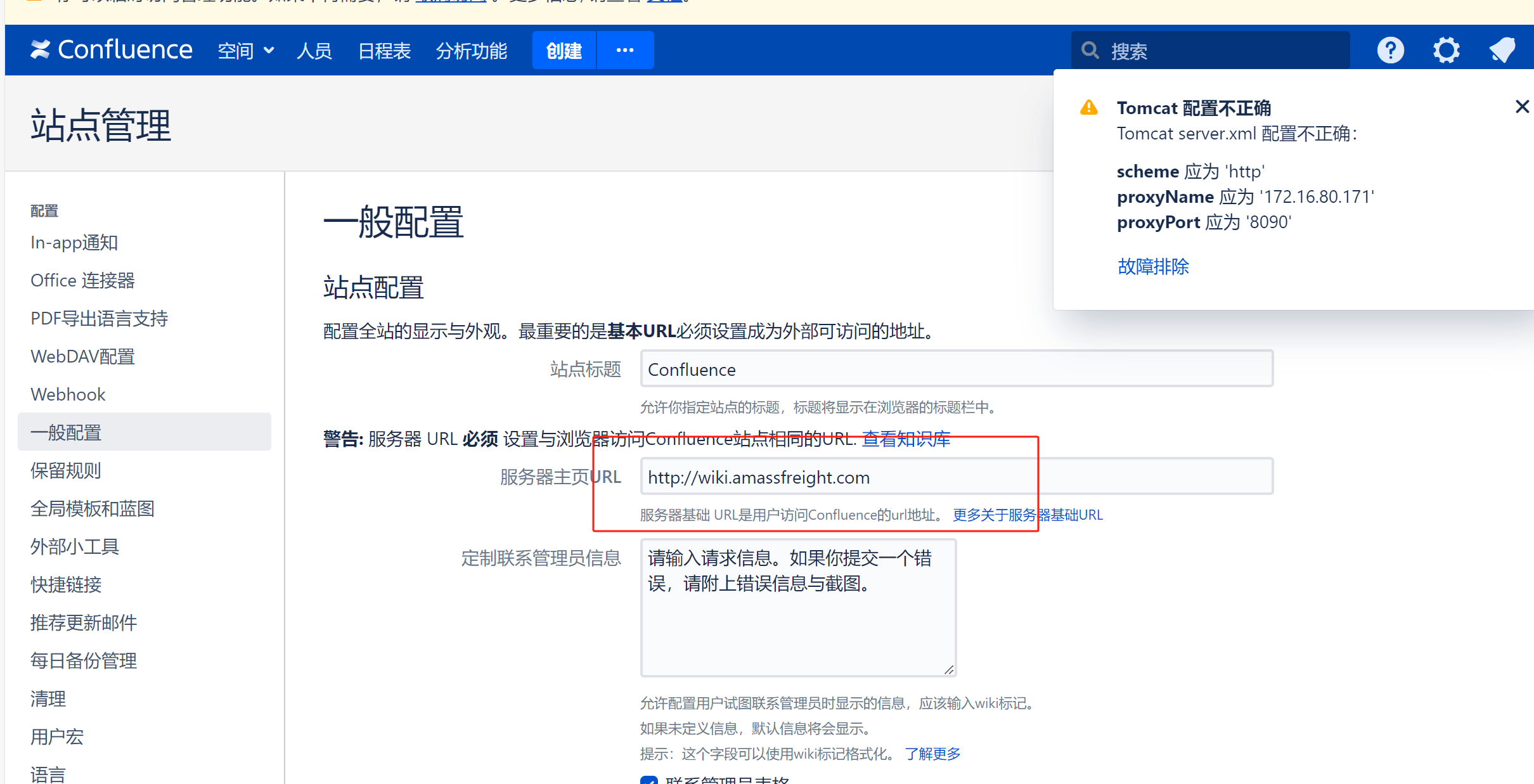Select 用户宏 in the sidebar
Screen dimensions: 1534x784
coord(57,737)
